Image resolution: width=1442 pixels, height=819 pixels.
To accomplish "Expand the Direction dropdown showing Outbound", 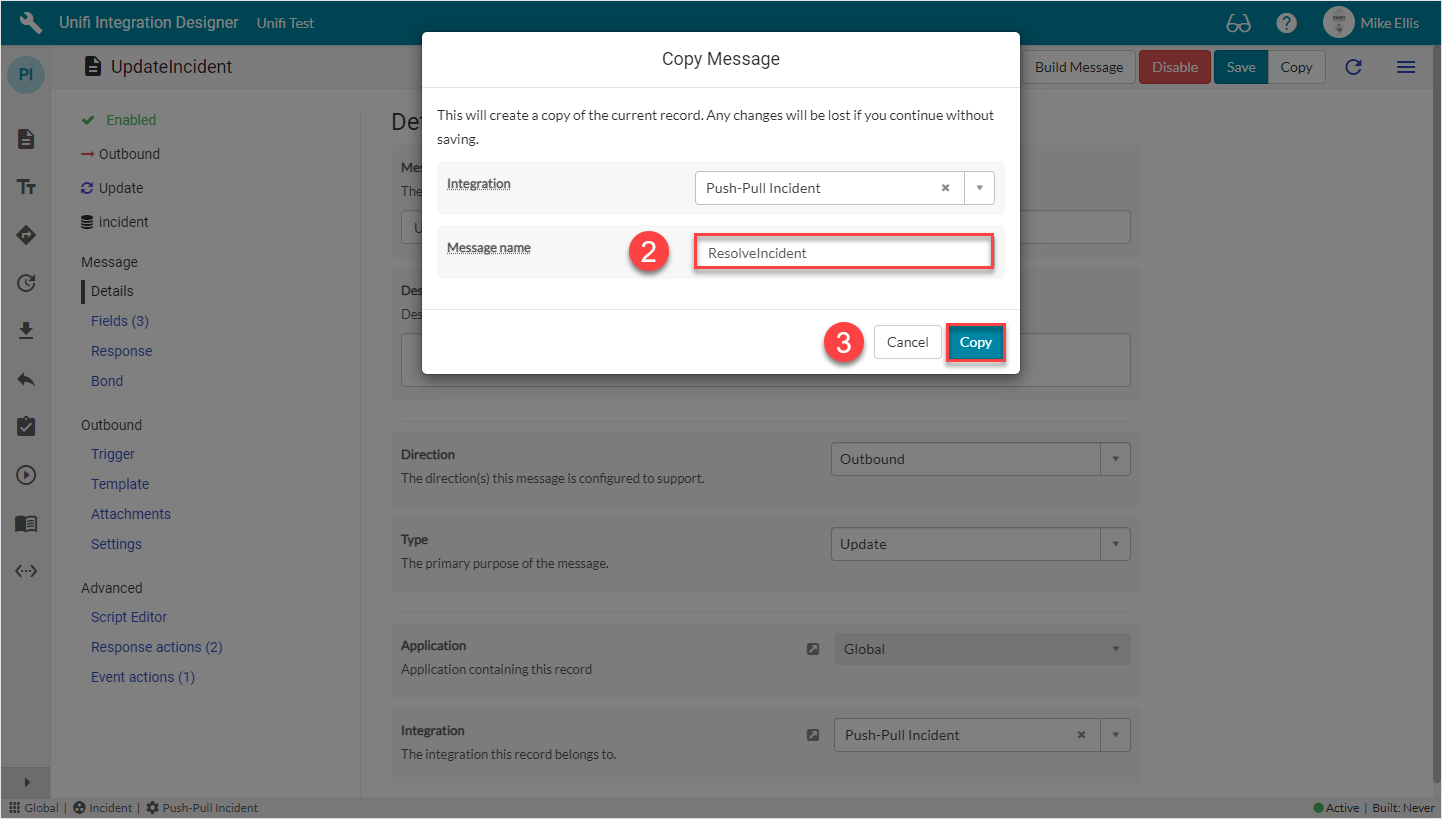I will 1115,459.
